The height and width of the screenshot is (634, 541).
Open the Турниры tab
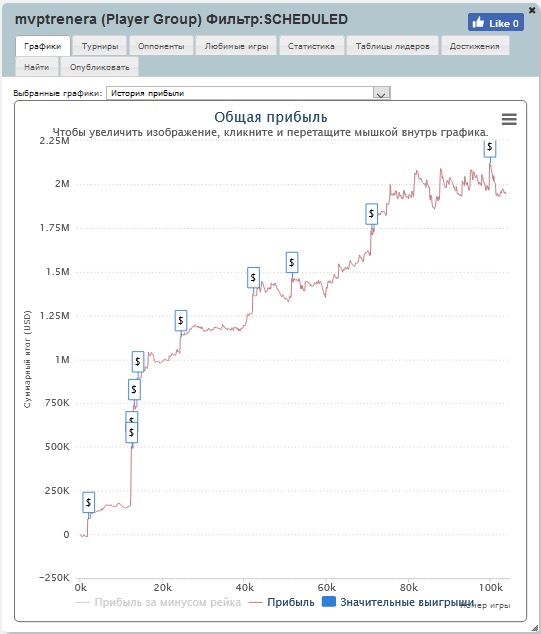100,46
